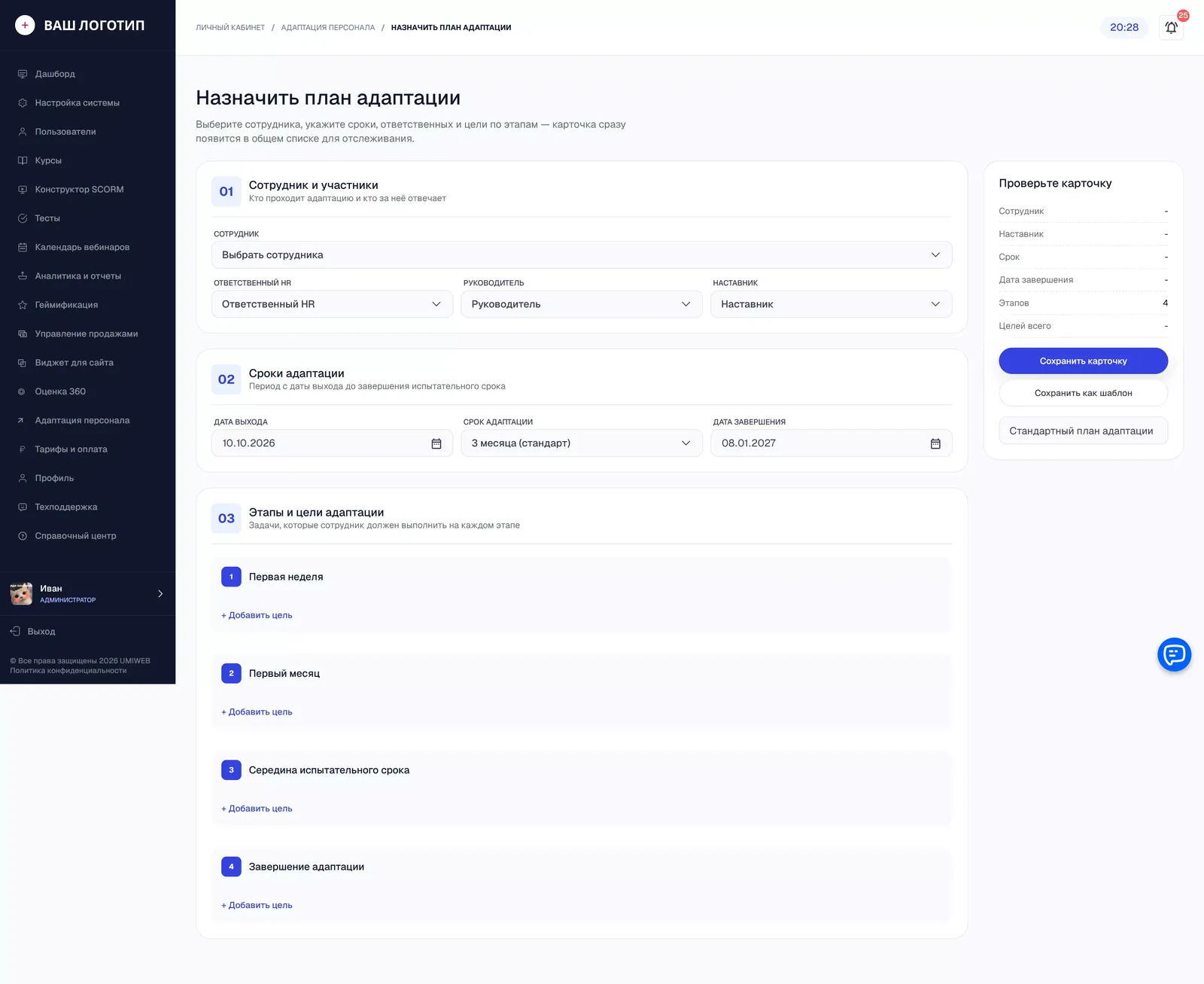Add a goal under Середина испытательного срока
Screen dimensions: 1204x984
tap(257, 809)
